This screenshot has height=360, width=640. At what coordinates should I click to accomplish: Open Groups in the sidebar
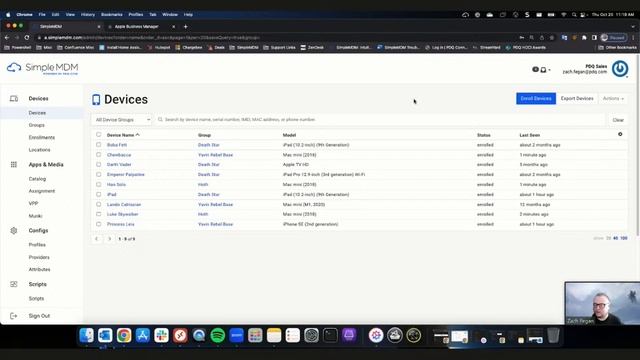(37, 125)
